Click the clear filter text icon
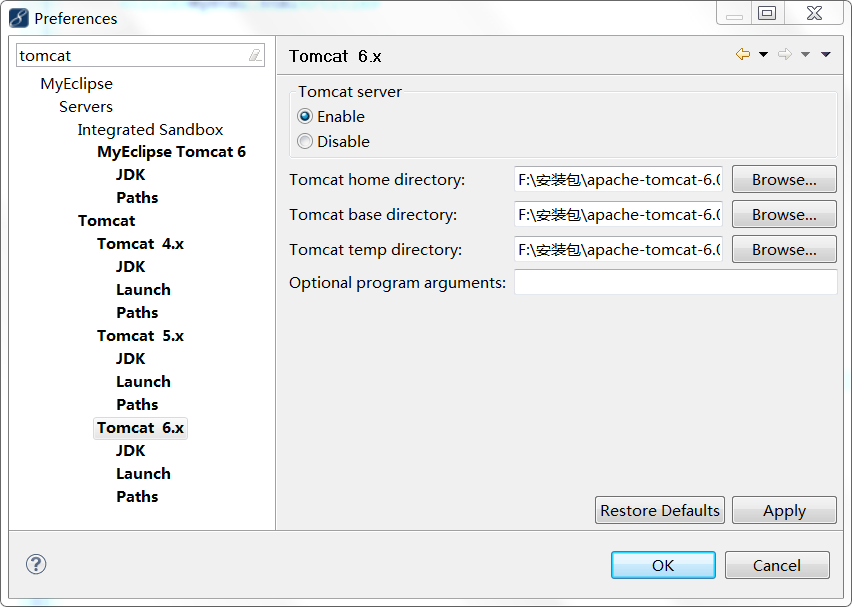The width and height of the screenshot is (852, 607). (255, 55)
